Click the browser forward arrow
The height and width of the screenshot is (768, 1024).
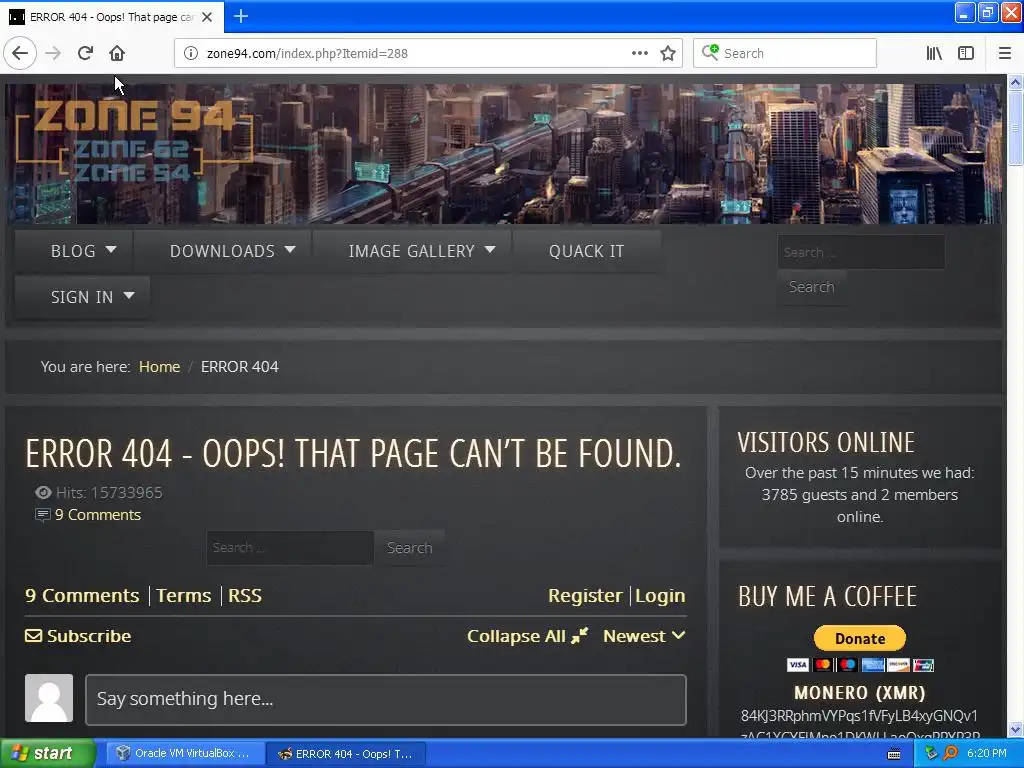[x=53, y=53]
